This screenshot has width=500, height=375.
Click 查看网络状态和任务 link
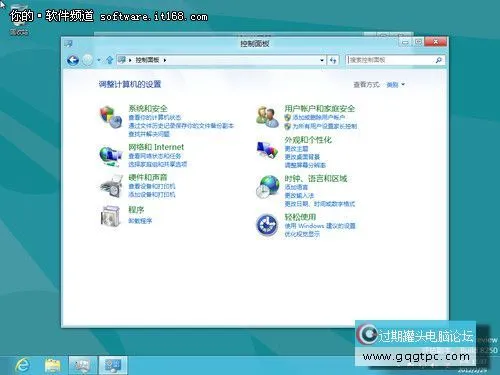(155, 156)
